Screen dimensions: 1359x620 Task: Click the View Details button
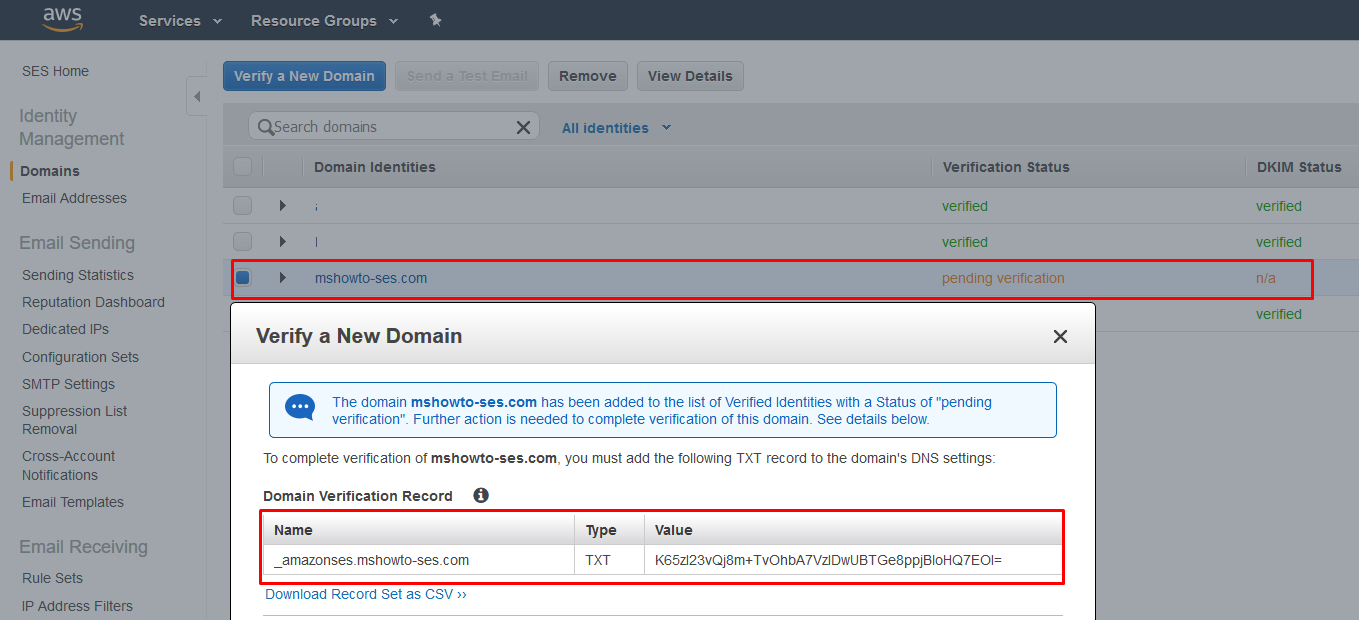690,76
